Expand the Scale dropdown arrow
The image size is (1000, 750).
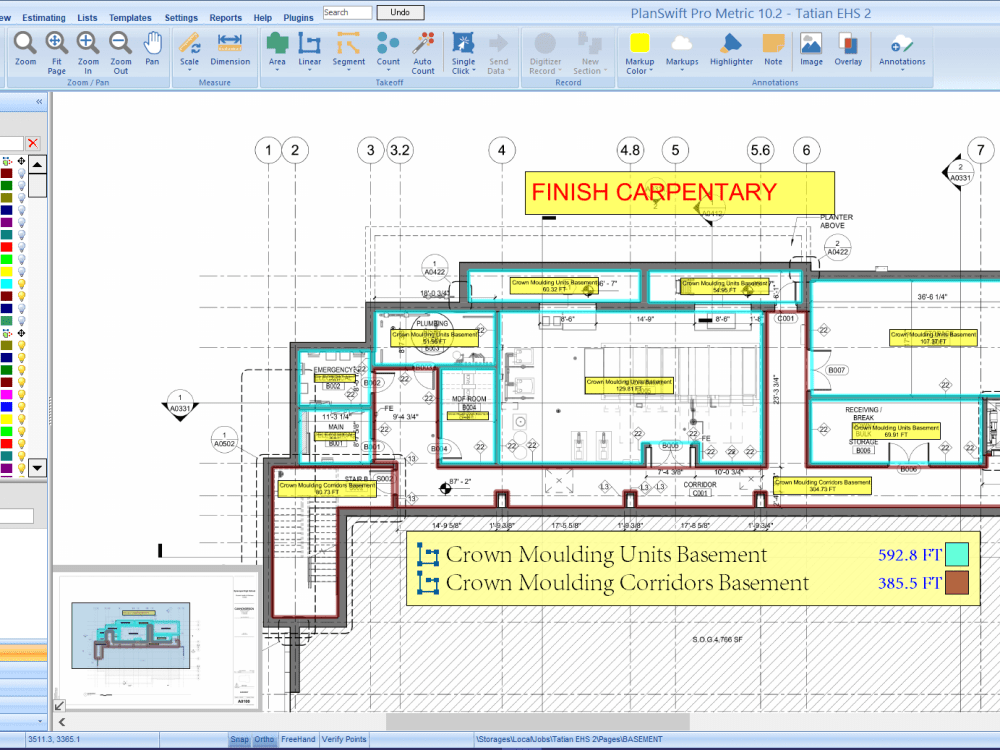coord(189,71)
